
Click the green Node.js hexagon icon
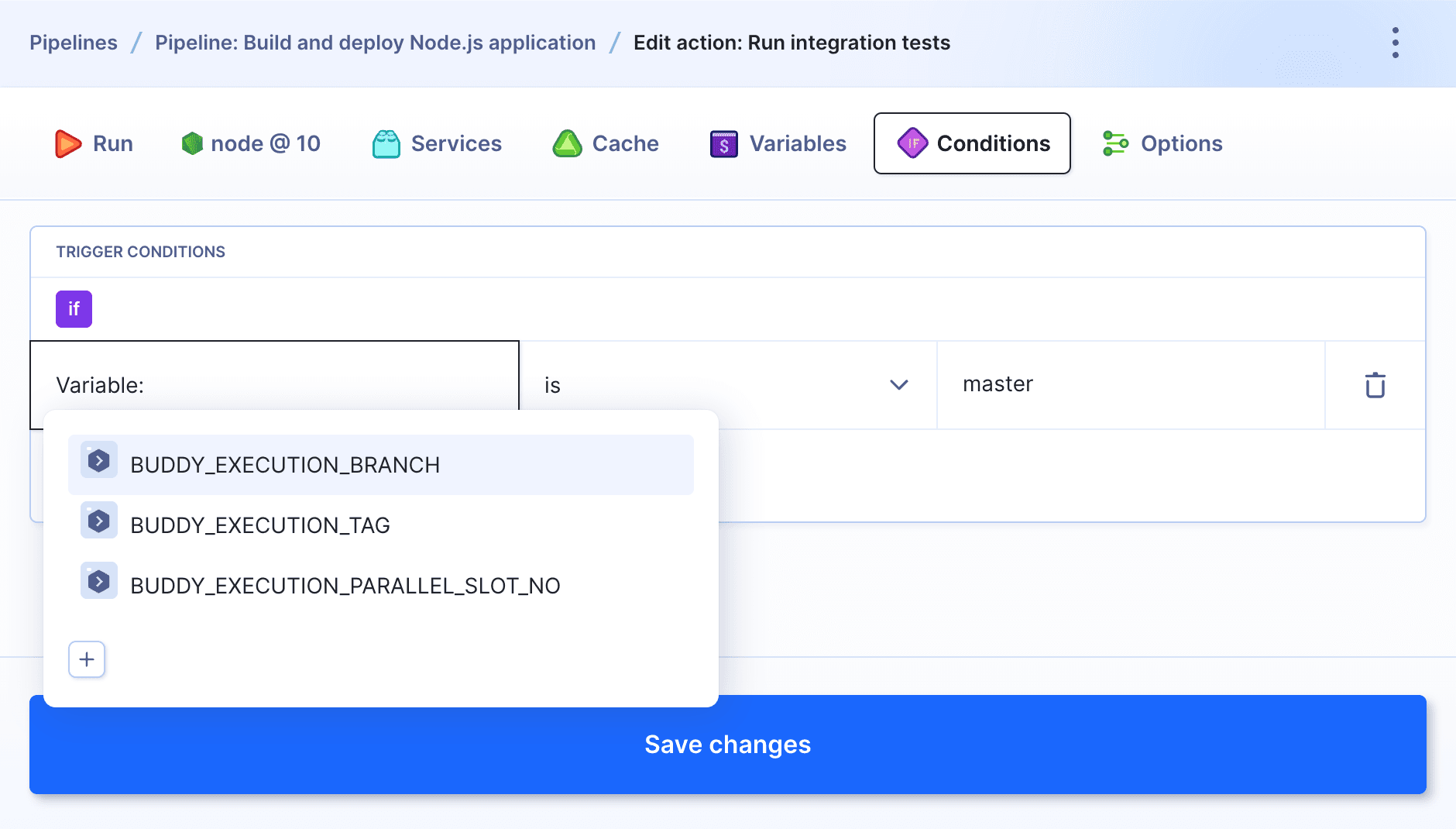pos(192,143)
